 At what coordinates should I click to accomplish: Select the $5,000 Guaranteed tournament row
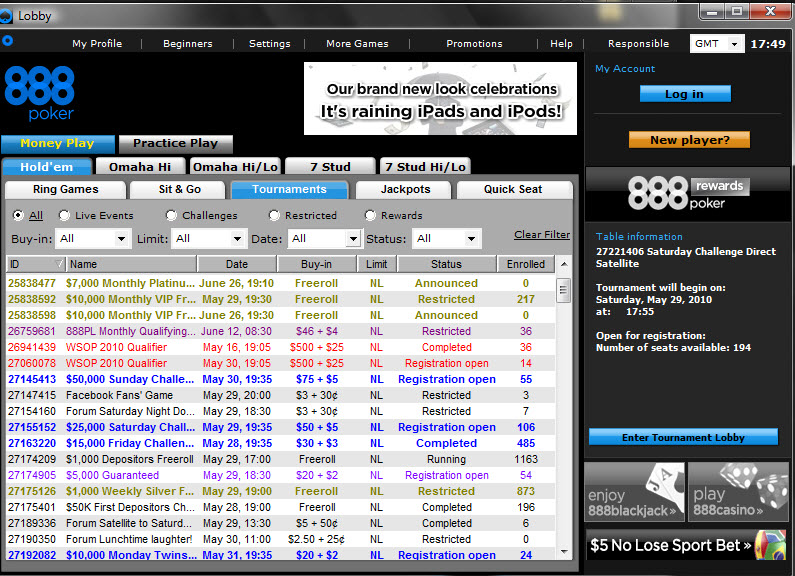[280, 476]
